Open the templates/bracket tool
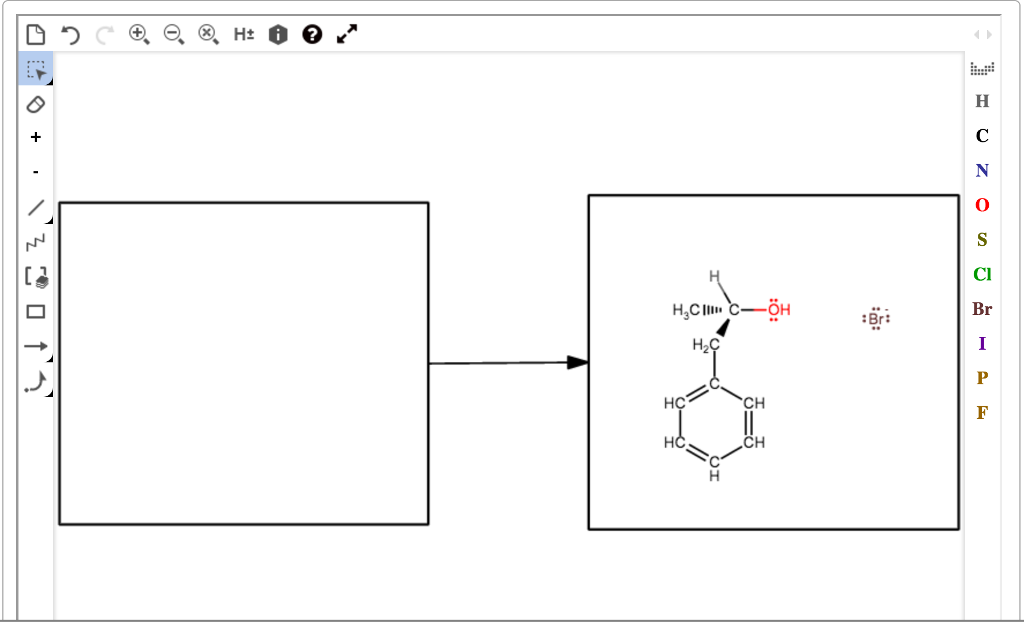The width and height of the screenshot is (1024, 622). (36, 277)
